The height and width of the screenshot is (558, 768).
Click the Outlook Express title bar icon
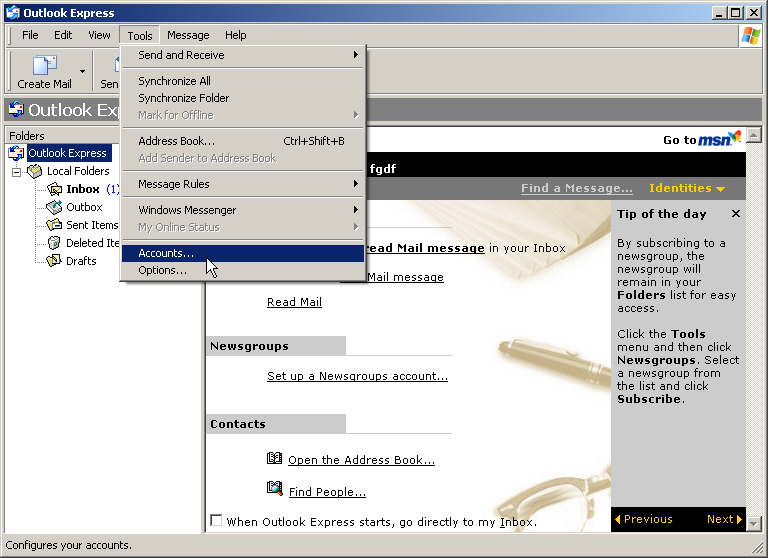pyautogui.click(x=13, y=13)
